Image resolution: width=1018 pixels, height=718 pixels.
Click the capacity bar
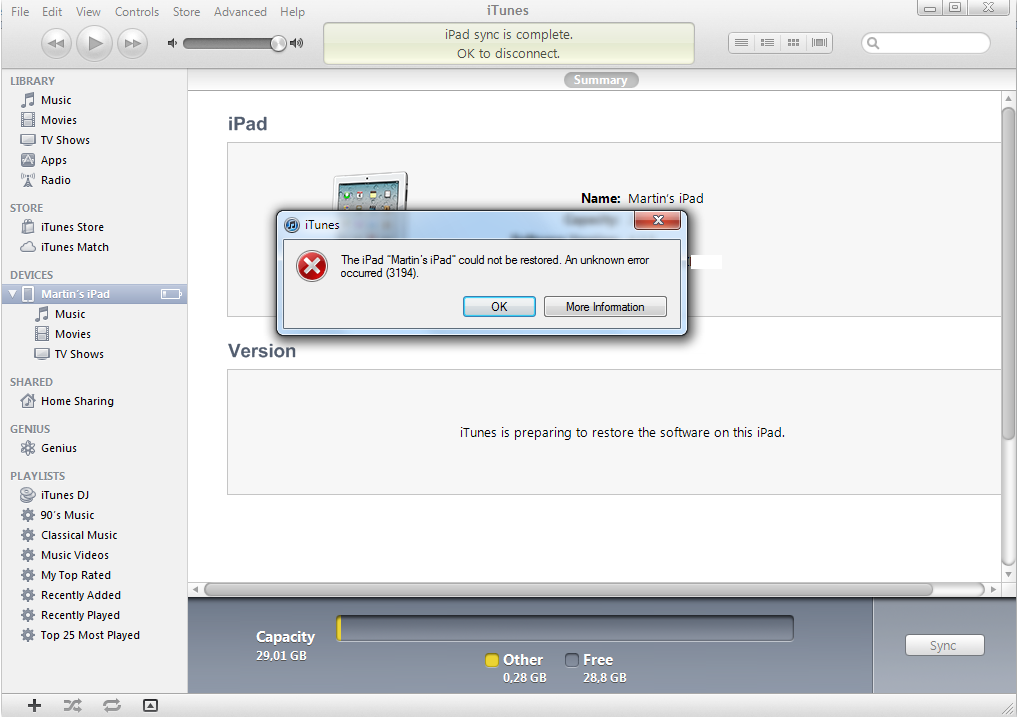[565, 628]
